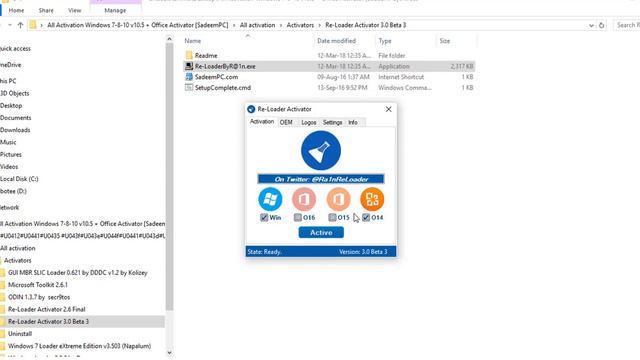Viewport: 640px width, 360px height.
Task: Click the SadeemPC.com shortcut icon
Action: [x=189, y=77]
